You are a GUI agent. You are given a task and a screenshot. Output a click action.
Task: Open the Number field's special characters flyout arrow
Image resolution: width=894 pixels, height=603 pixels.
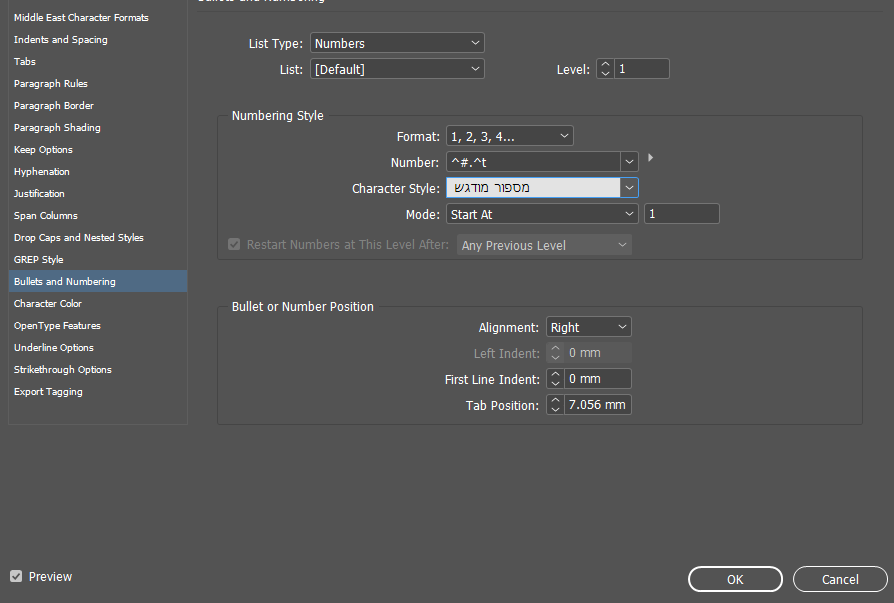(x=652, y=158)
